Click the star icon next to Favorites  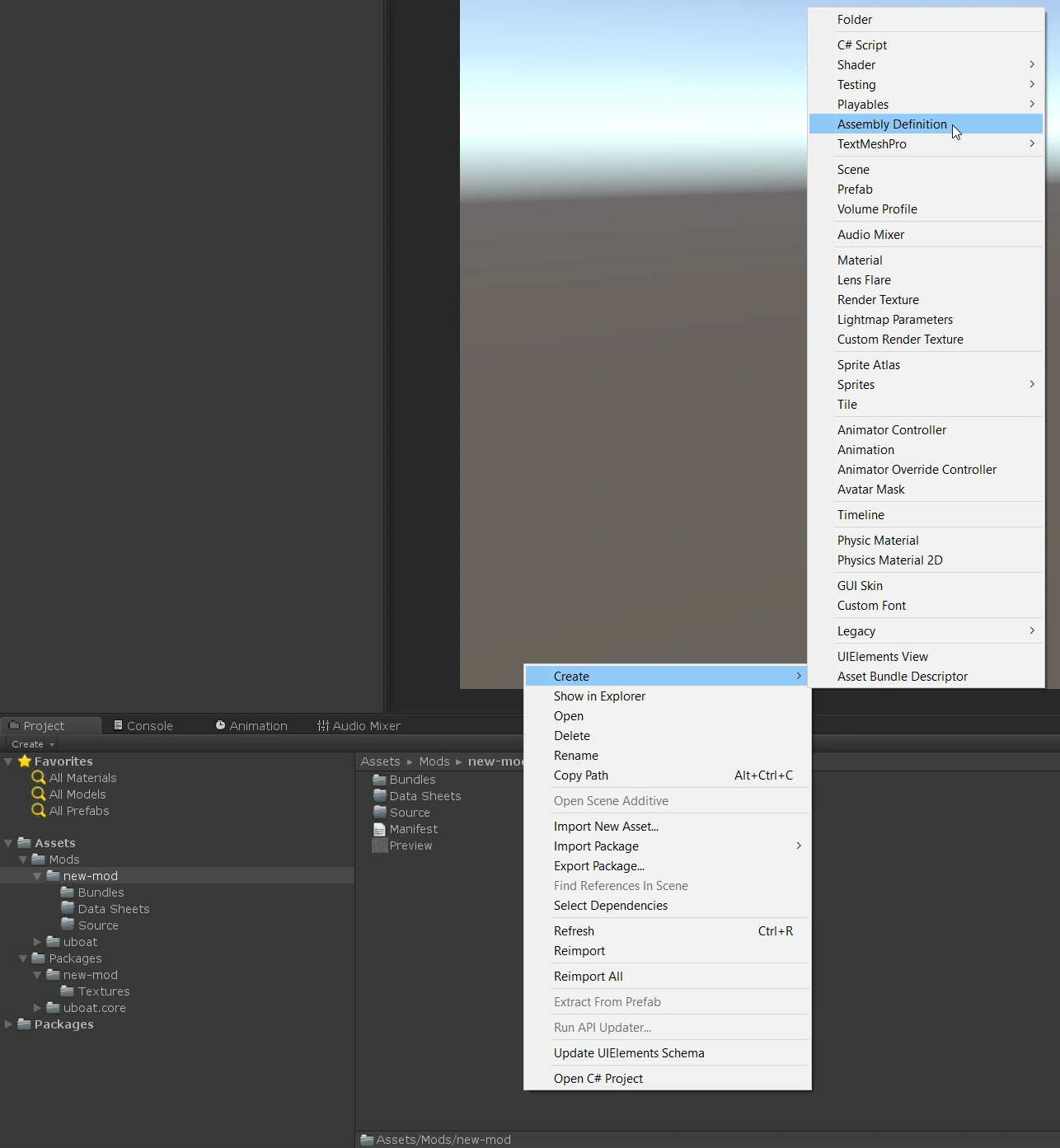point(25,761)
